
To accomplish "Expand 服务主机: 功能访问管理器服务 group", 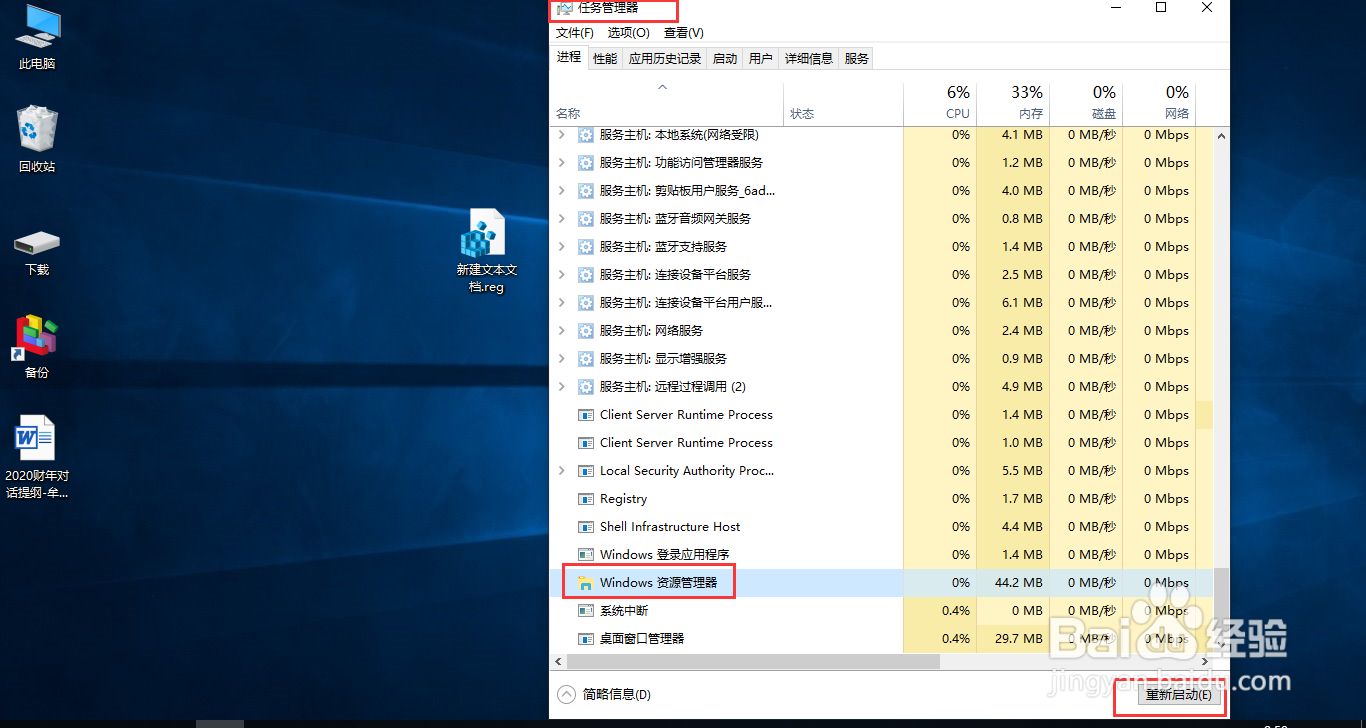I will (561, 163).
